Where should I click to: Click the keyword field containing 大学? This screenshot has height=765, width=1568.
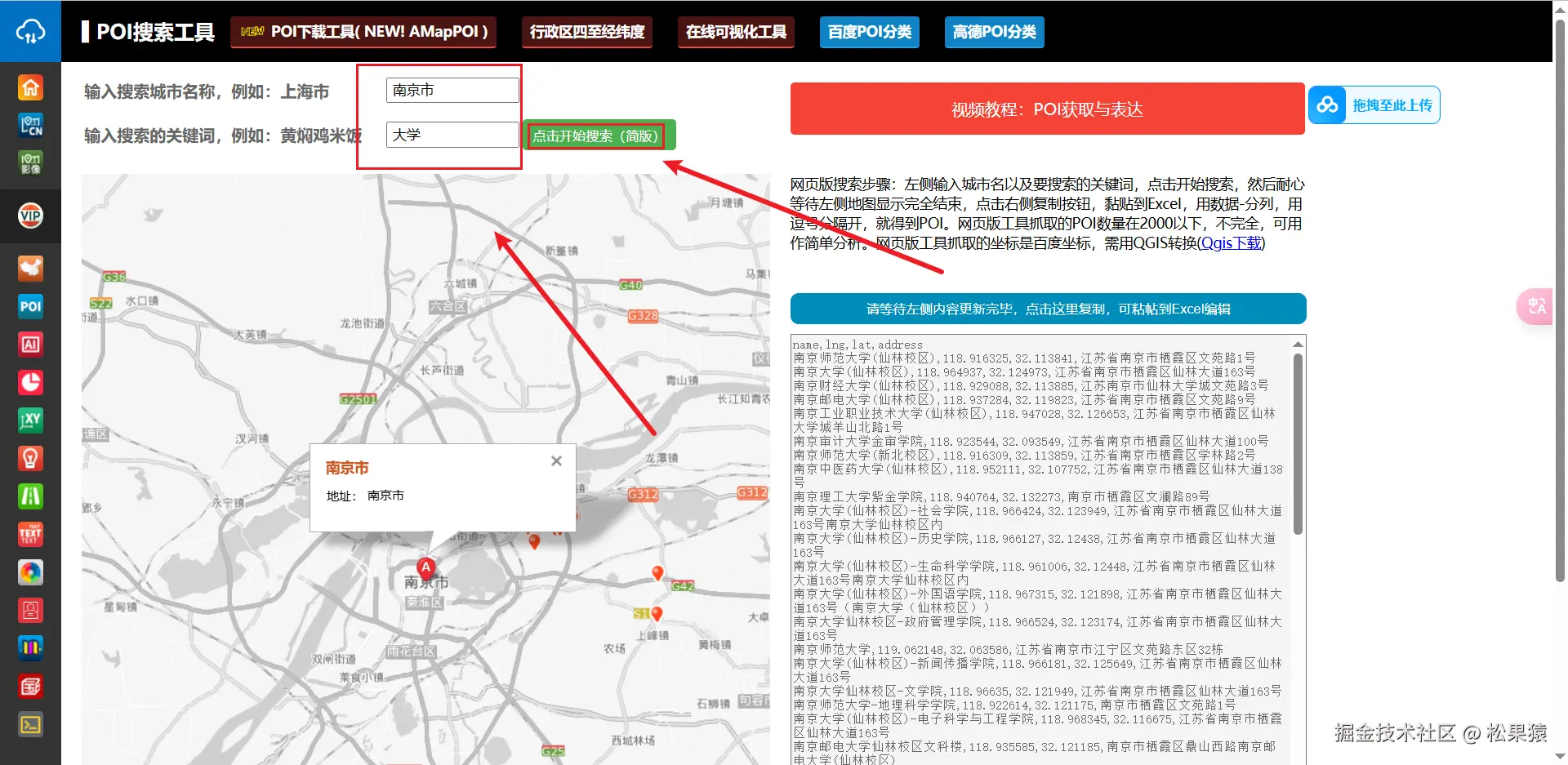[452, 135]
